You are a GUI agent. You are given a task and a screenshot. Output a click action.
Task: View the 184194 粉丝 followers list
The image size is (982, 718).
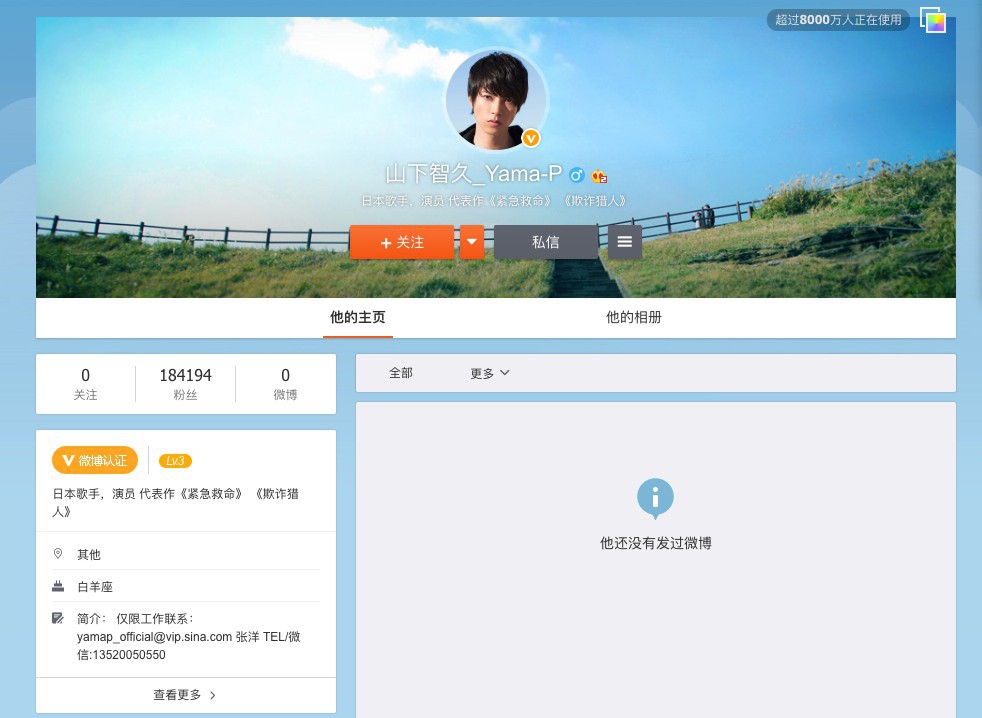185,383
